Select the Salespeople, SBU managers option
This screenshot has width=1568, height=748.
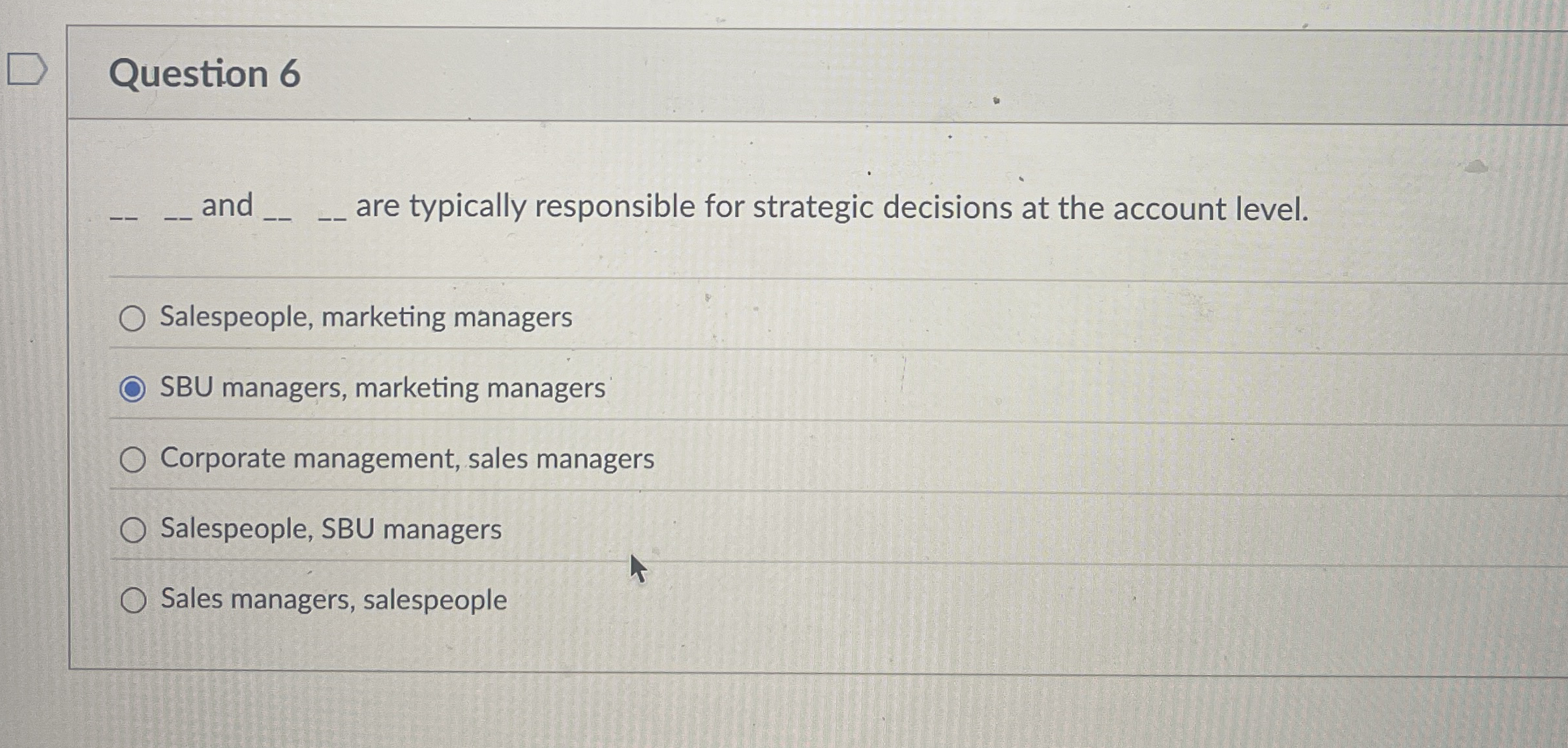[134, 530]
